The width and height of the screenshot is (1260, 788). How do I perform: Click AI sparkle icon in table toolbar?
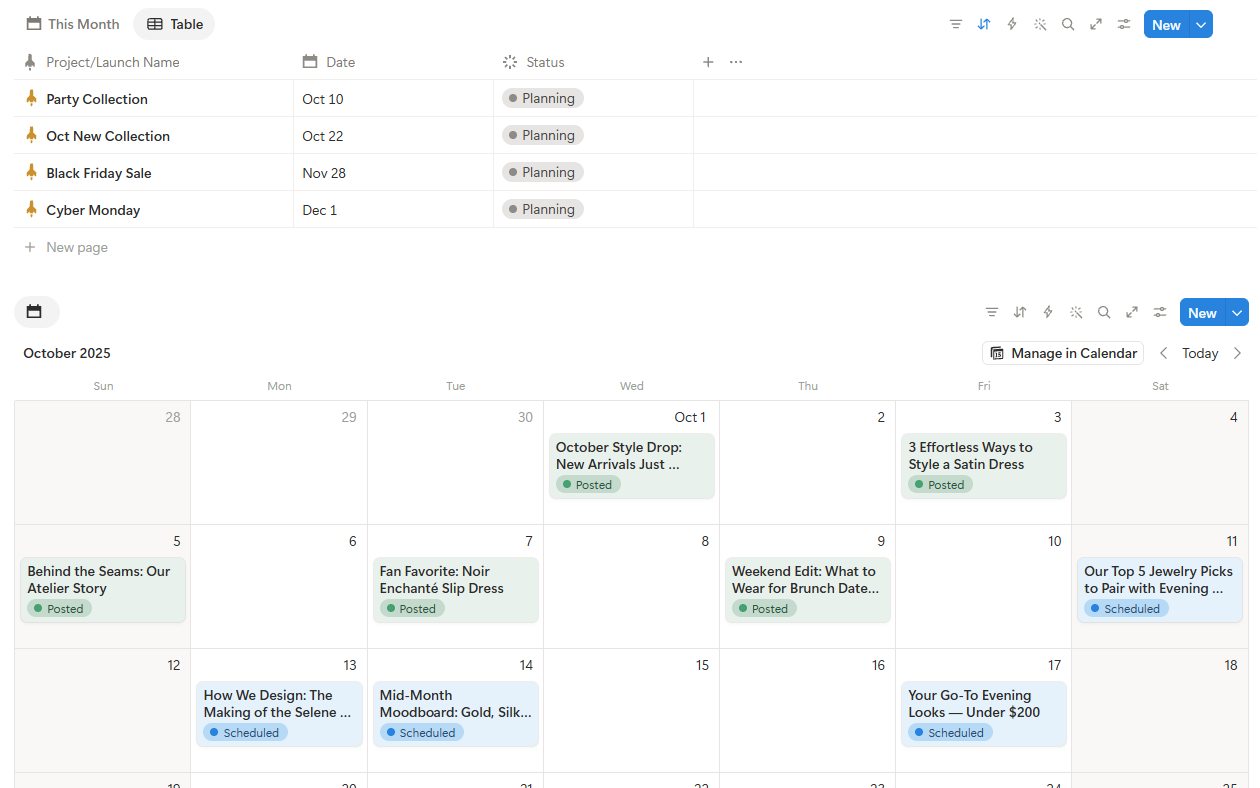tap(1040, 24)
